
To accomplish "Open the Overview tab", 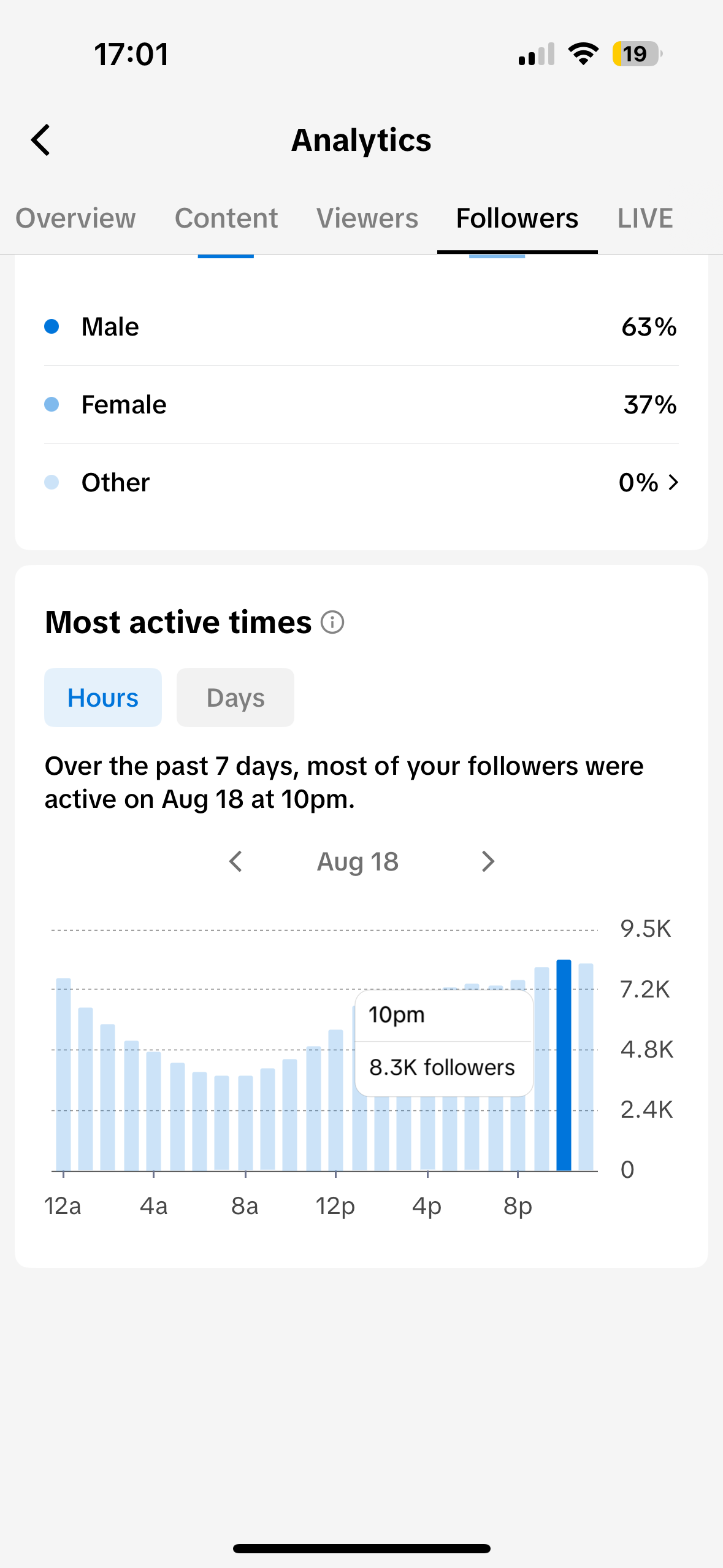I will click(x=75, y=218).
